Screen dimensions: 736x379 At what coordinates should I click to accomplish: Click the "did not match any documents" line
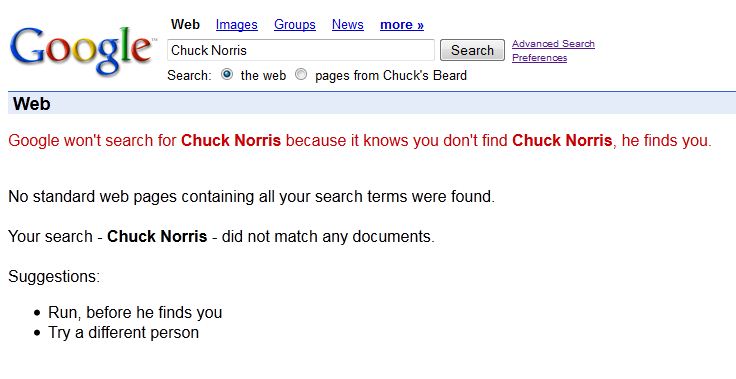pos(222,236)
